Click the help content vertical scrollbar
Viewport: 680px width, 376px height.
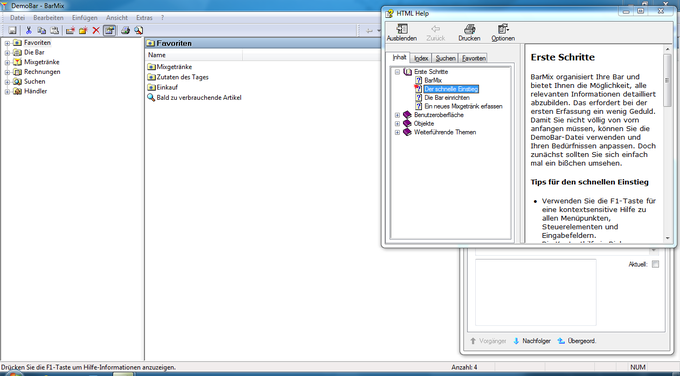pyautogui.click(x=667, y=143)
